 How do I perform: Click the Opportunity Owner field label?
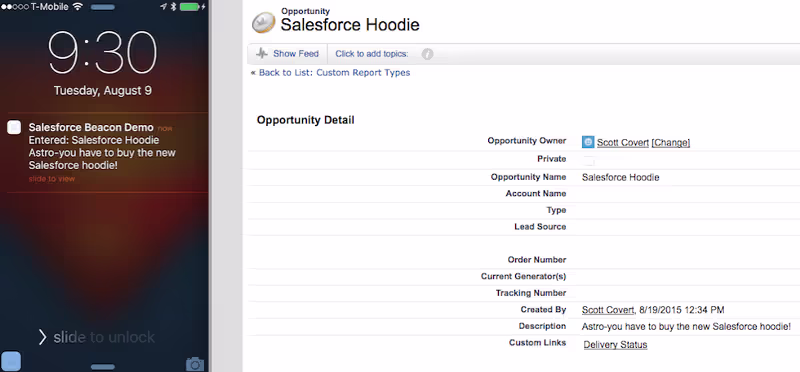pos(527,141)
